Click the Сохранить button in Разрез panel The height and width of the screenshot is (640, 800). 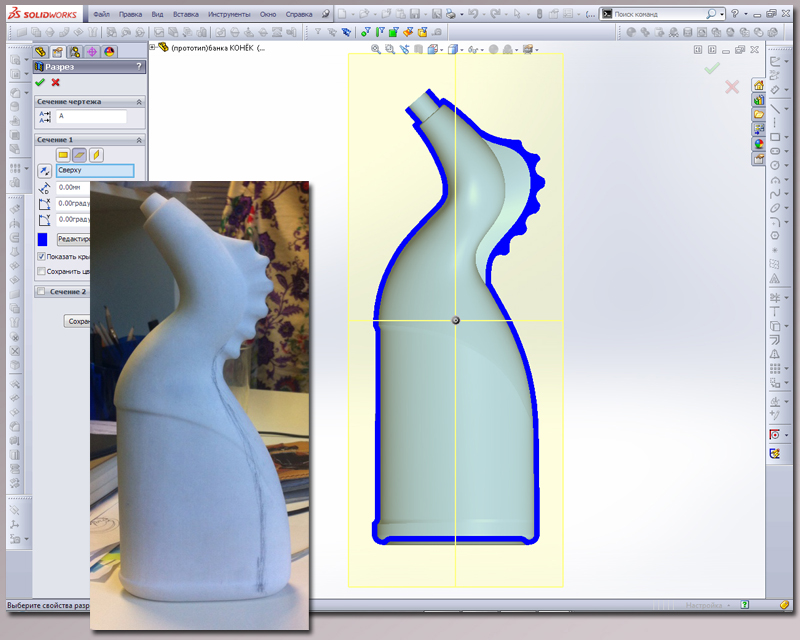coord(77,321)
